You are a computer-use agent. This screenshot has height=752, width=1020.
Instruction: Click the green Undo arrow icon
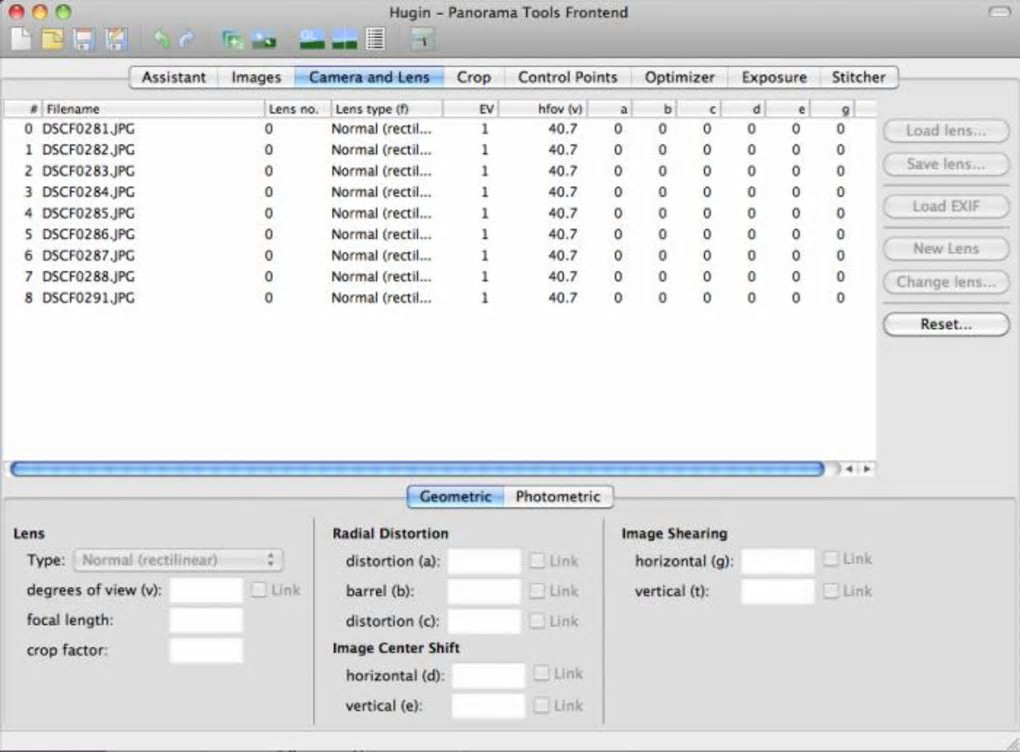[x=161, y=40]
